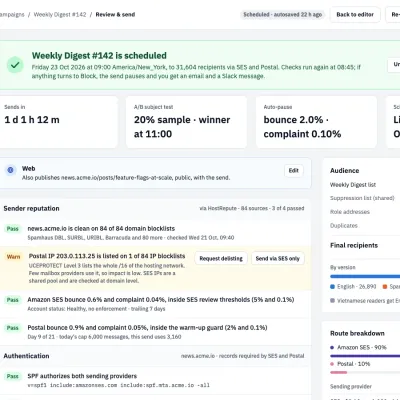
Task: Click Amazon SES · 90% route bar
Action: tap(365, 356)
